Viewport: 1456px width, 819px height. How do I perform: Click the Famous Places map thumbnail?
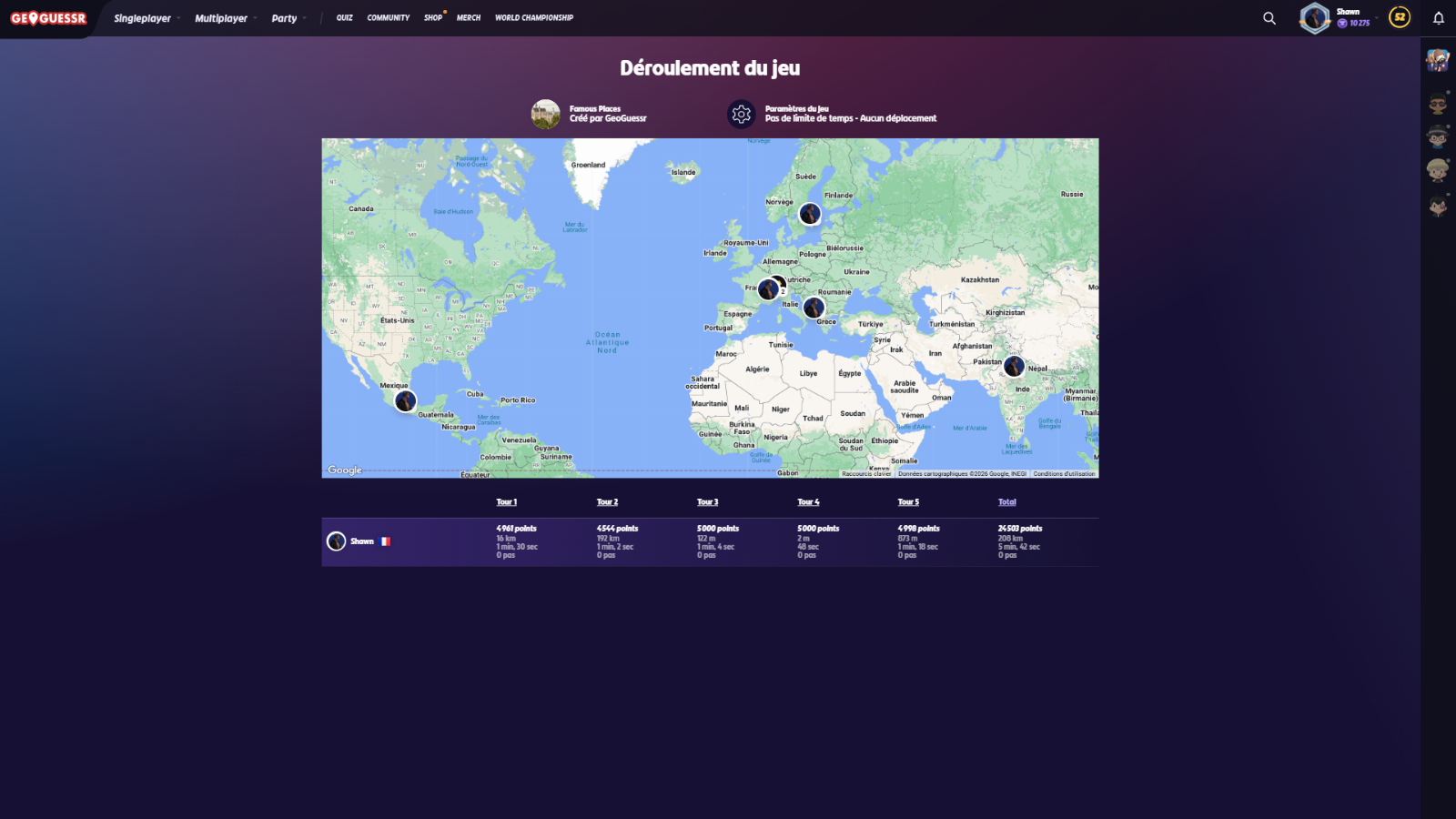coord(546,114)
